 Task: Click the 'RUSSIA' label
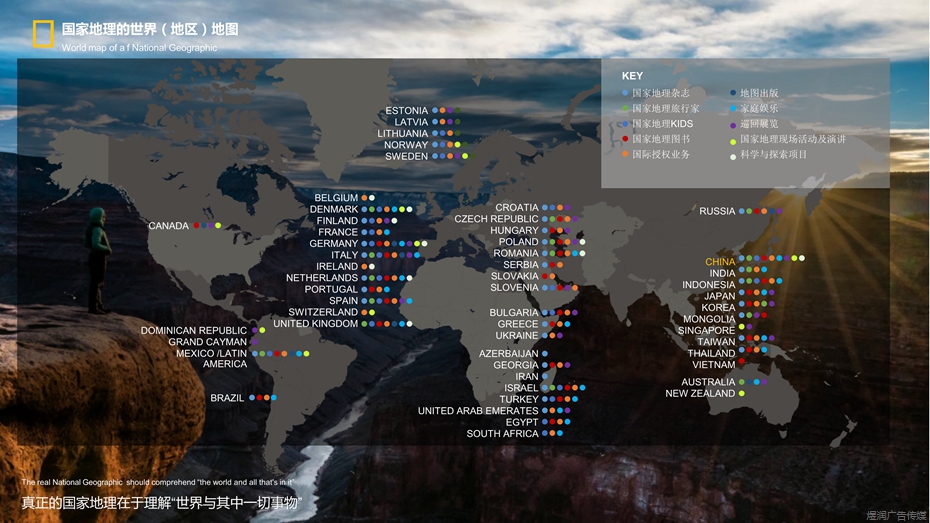coord(717,211)
